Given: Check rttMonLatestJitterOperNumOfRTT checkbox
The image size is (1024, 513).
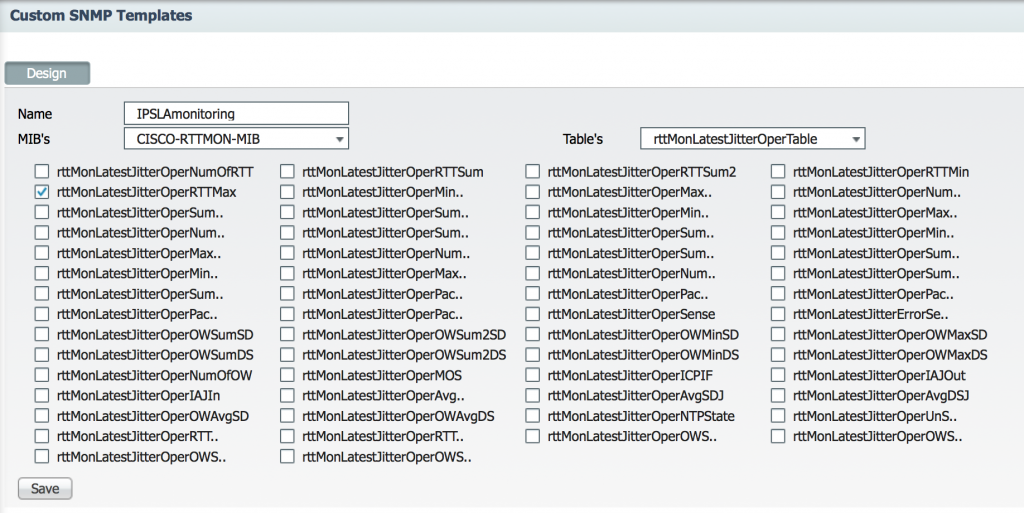Looking at the screenshot, I should click(42, 172).
